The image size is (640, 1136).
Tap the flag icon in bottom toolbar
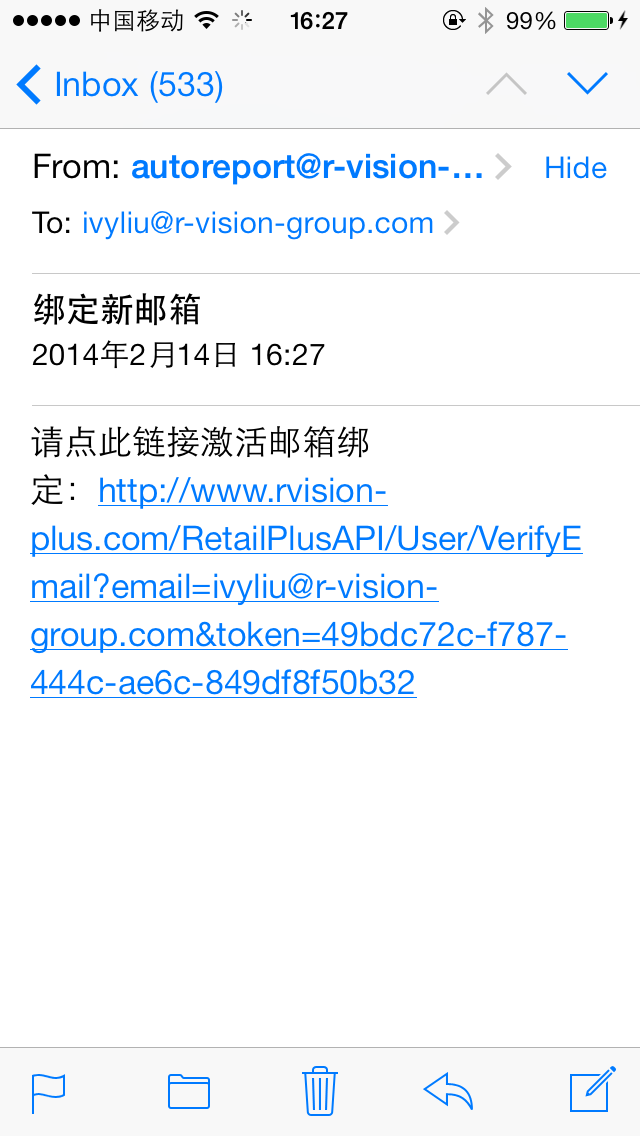[x=49, y=1093]
